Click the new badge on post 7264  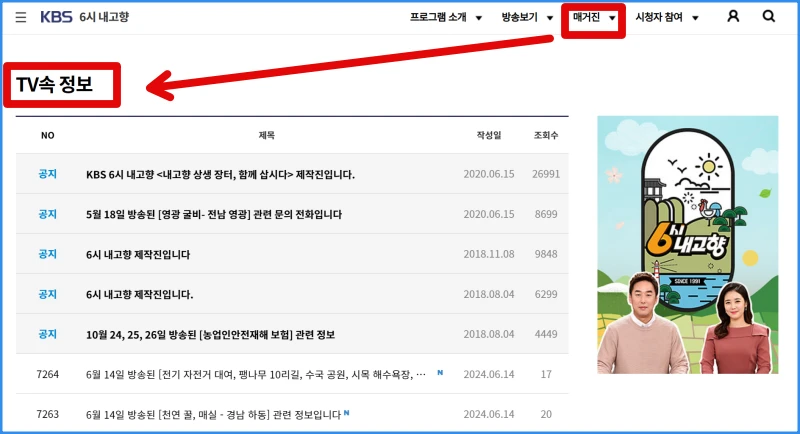(x=440, y=373)
